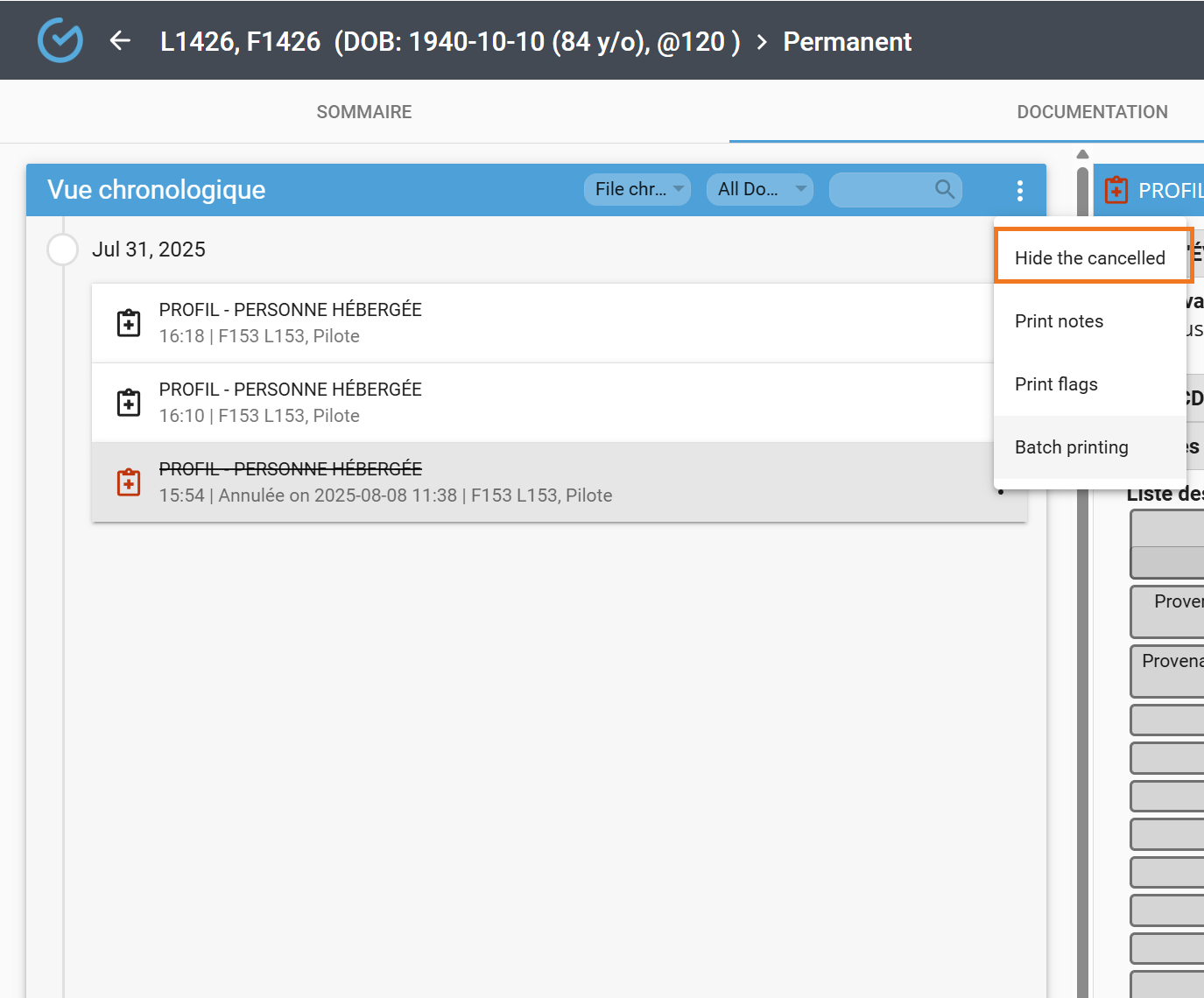Choose Batch printing menu entry
Screen dimensions: 1204x998
(x=1071, y=447)
